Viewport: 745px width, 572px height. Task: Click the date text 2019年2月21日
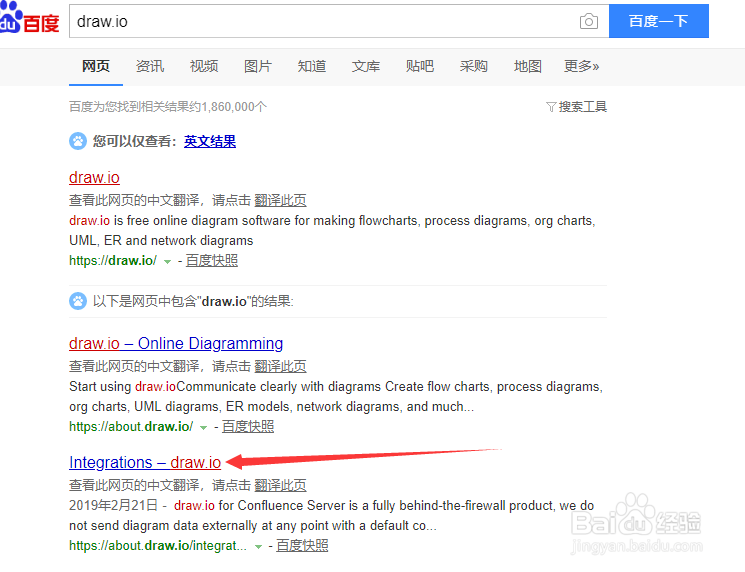[x=113, y=505]
